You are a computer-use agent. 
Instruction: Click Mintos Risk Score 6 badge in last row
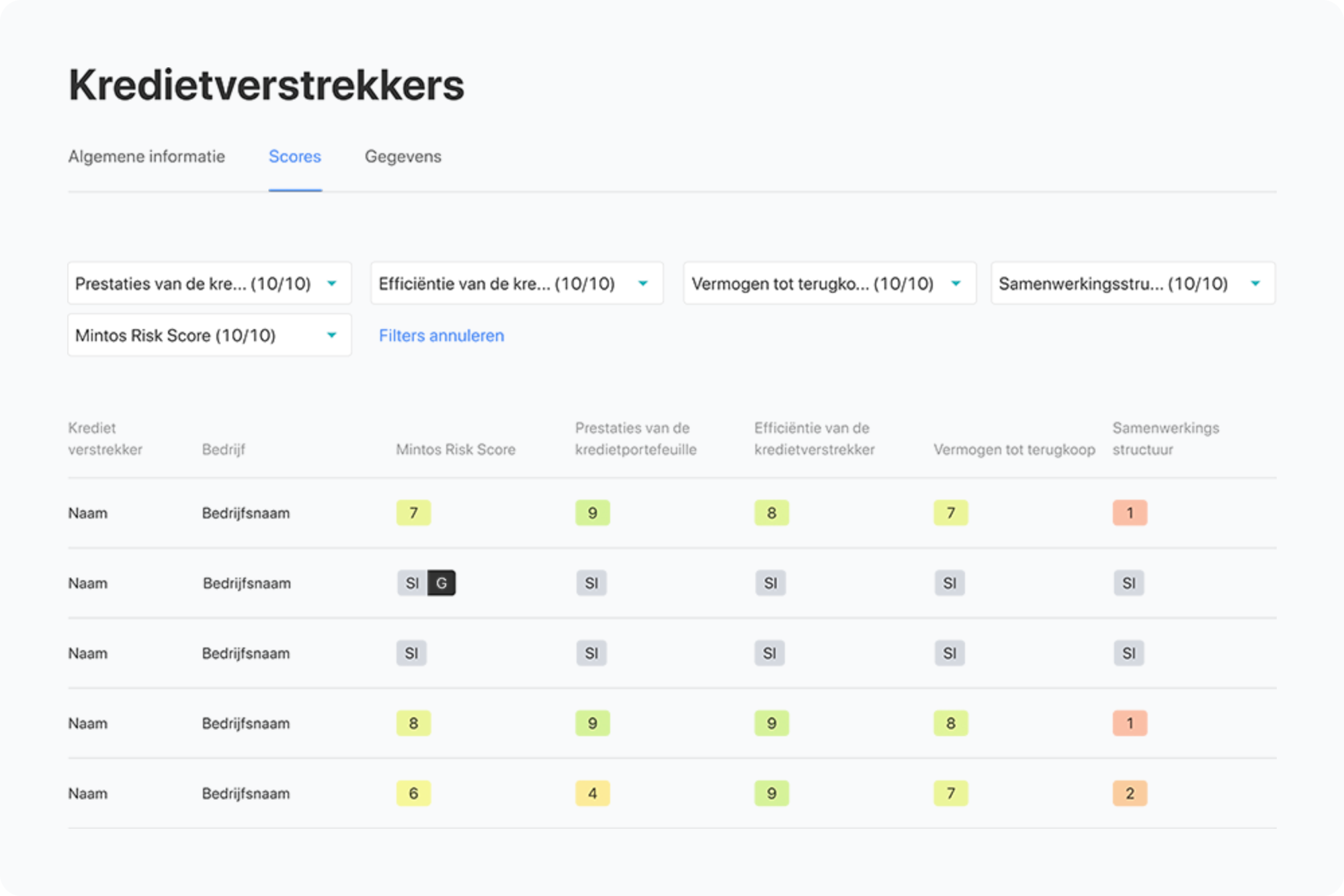click(413, 793)
